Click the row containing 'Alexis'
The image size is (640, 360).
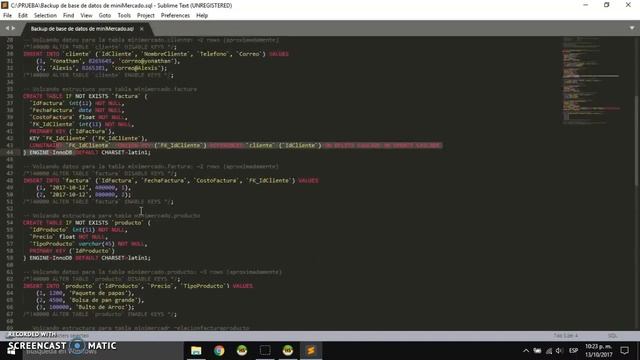coord(102,68)
